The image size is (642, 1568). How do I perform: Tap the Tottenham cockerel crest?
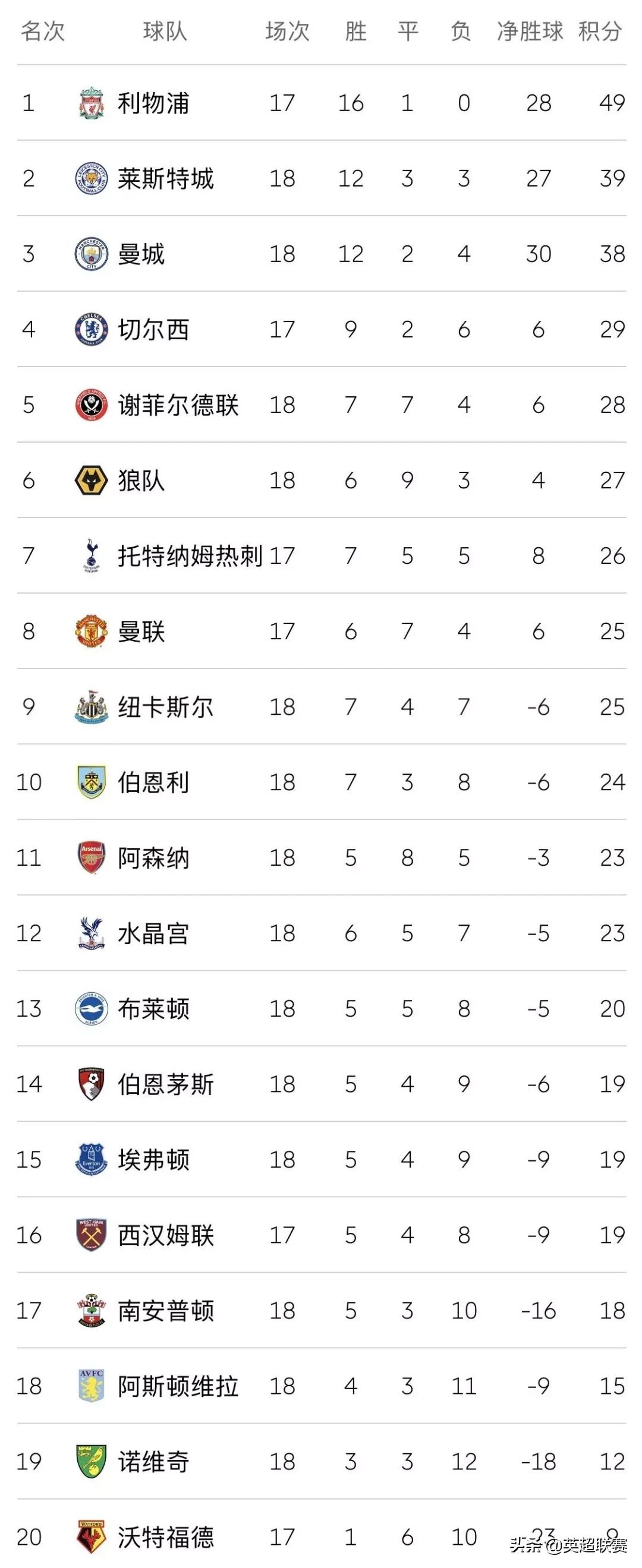pos(92,555)
